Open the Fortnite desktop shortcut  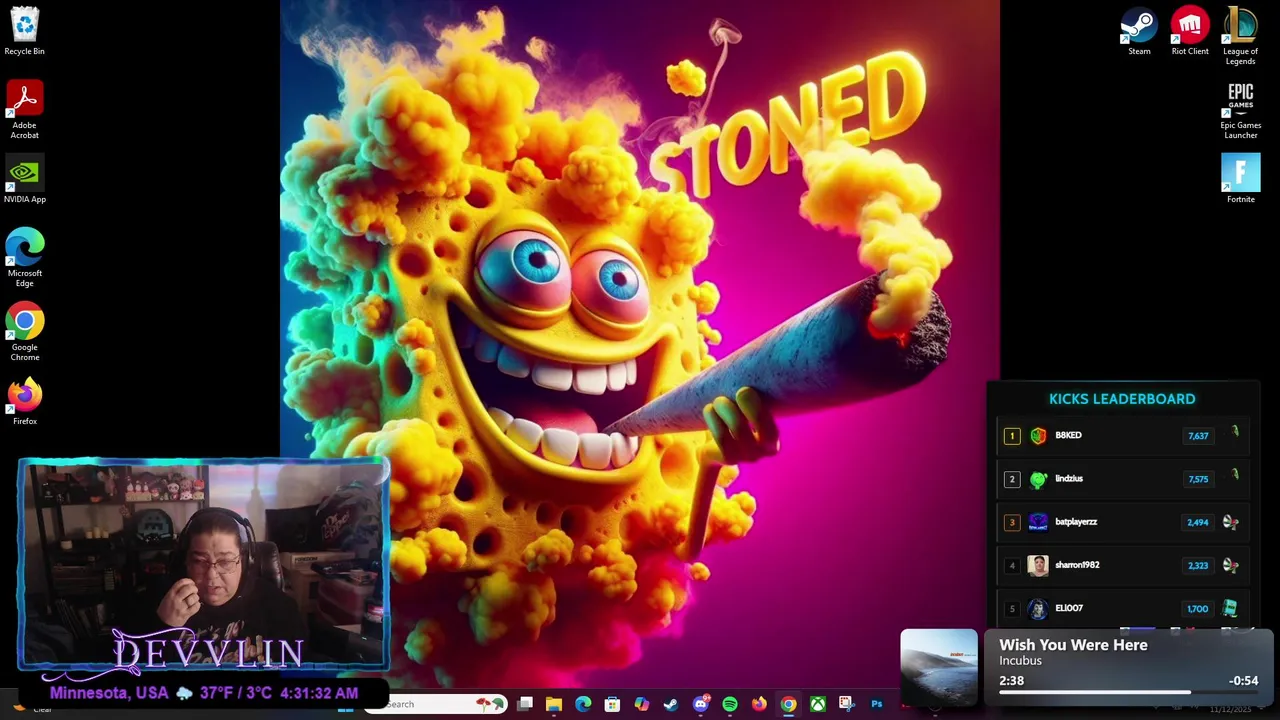point(1240,179)
